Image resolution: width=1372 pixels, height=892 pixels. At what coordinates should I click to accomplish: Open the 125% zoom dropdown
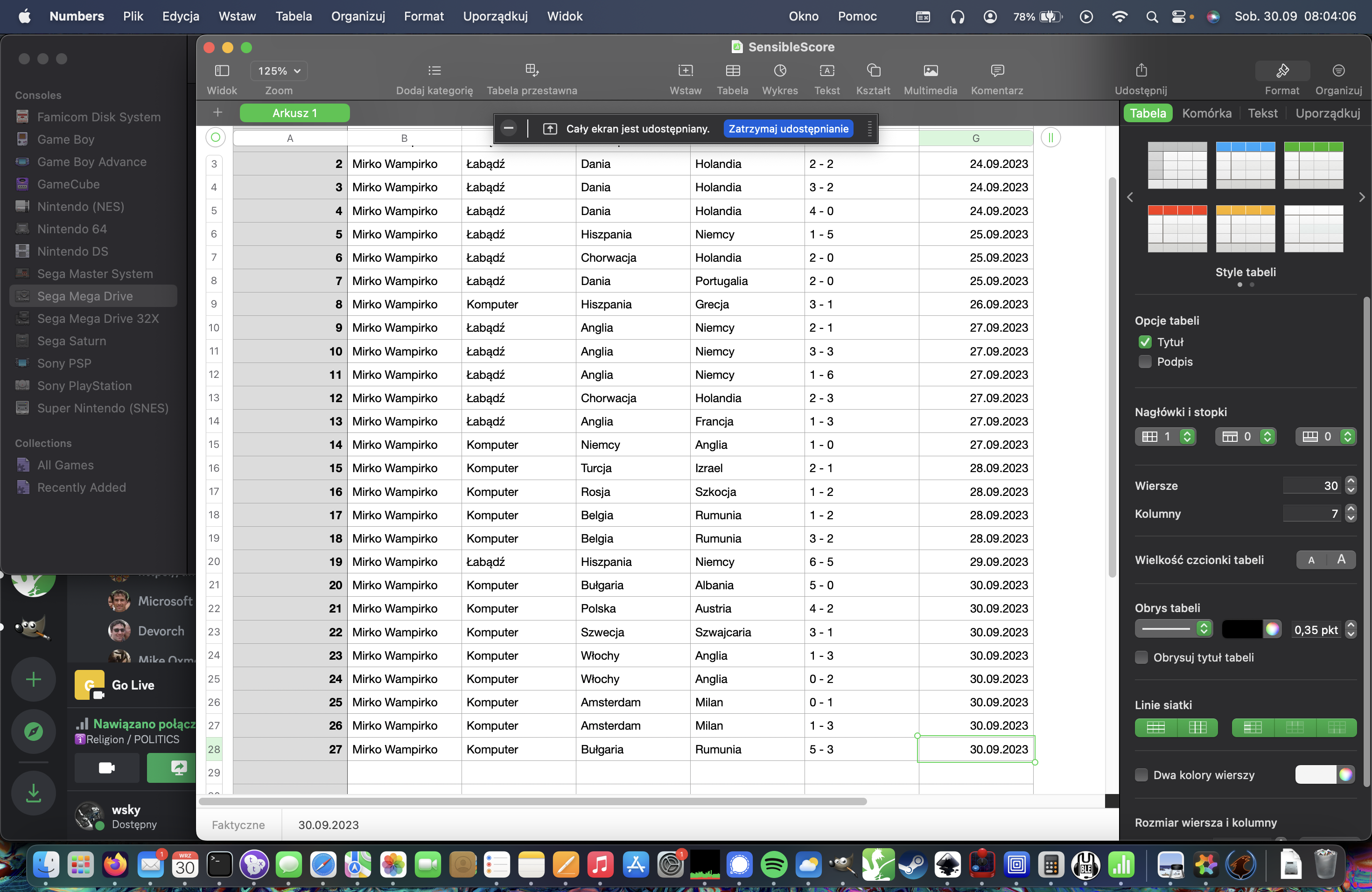click(279, 71)
